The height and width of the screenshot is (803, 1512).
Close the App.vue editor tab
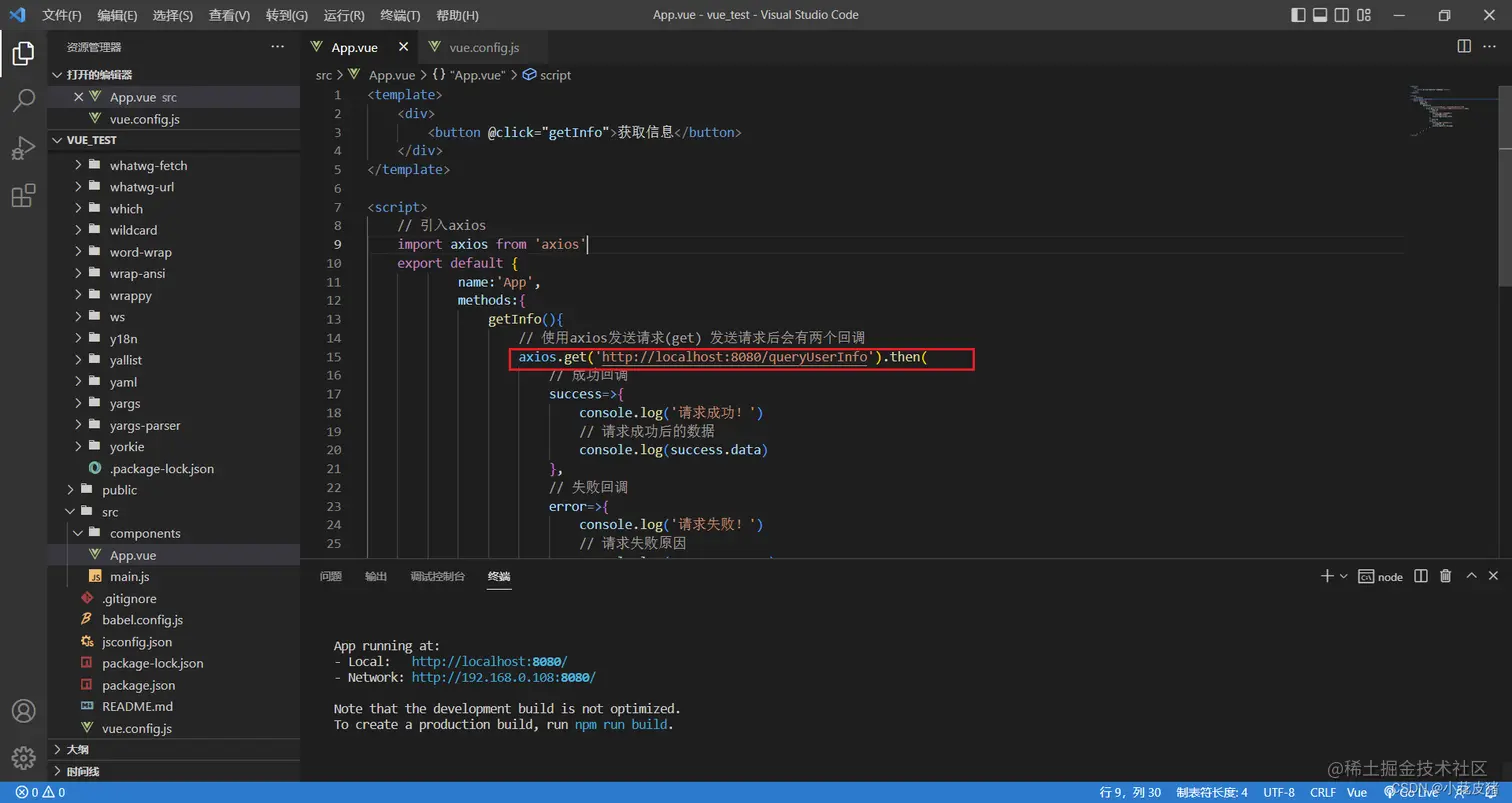(x=404, y=47)
